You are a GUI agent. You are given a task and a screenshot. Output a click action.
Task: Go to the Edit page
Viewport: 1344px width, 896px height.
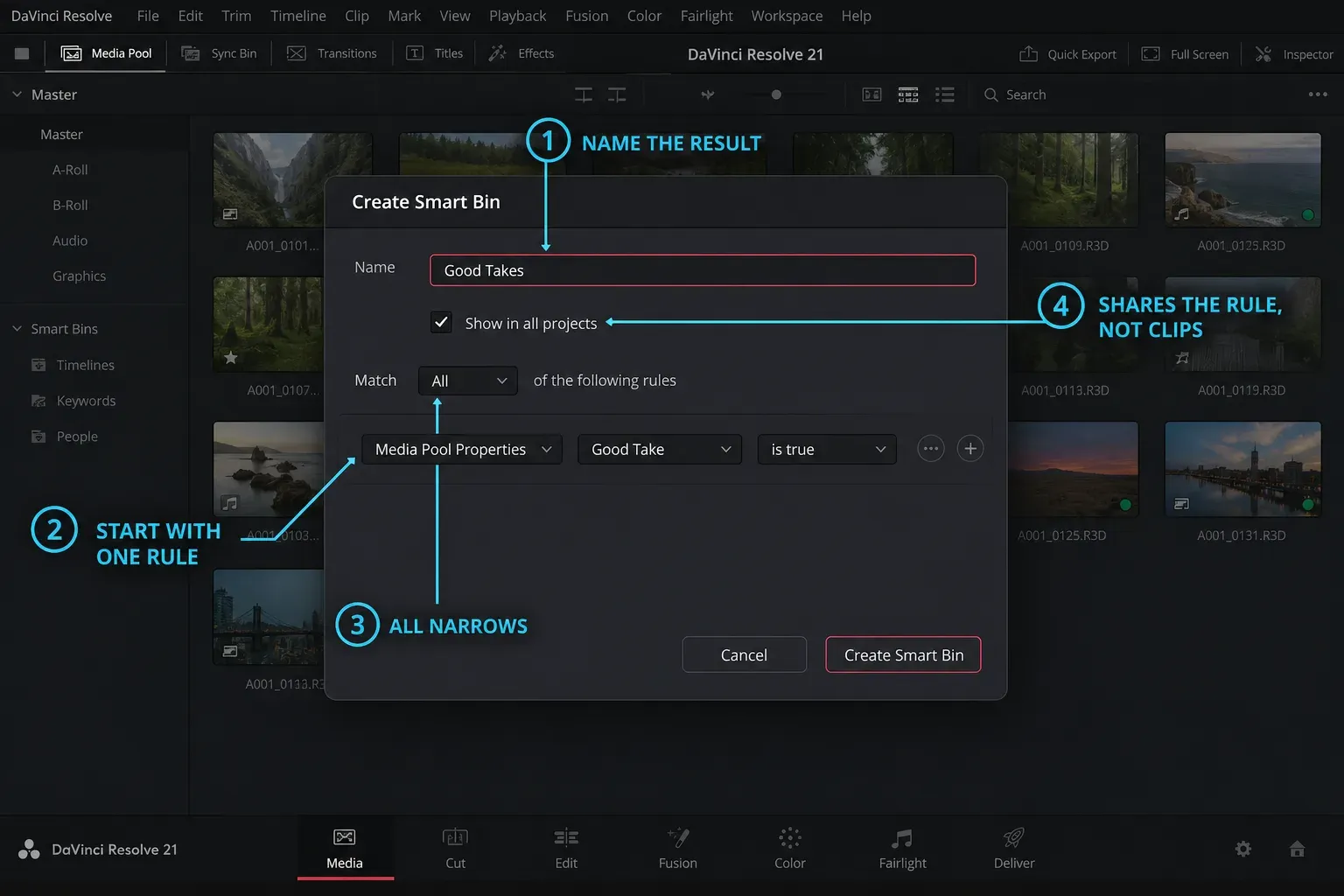[x=566, y=848]
